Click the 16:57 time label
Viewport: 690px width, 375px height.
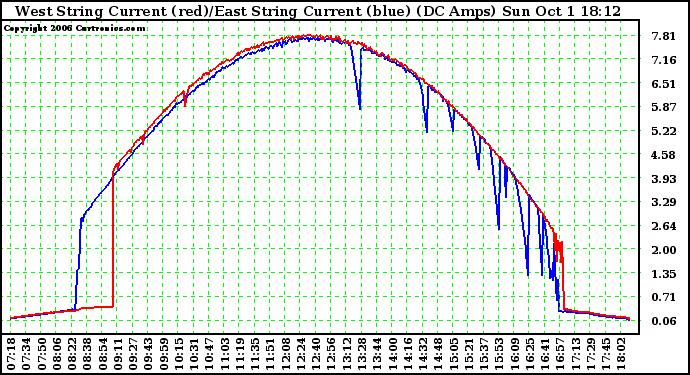(560, 354)
